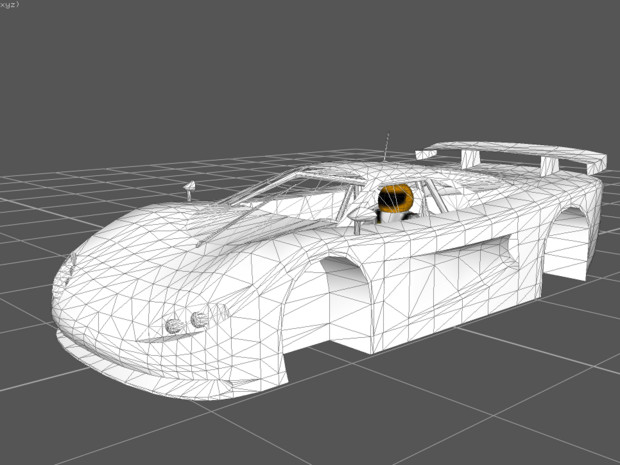Select the front wheel arch opening
The height and width of the screenshot is (465, 620).
327,304
